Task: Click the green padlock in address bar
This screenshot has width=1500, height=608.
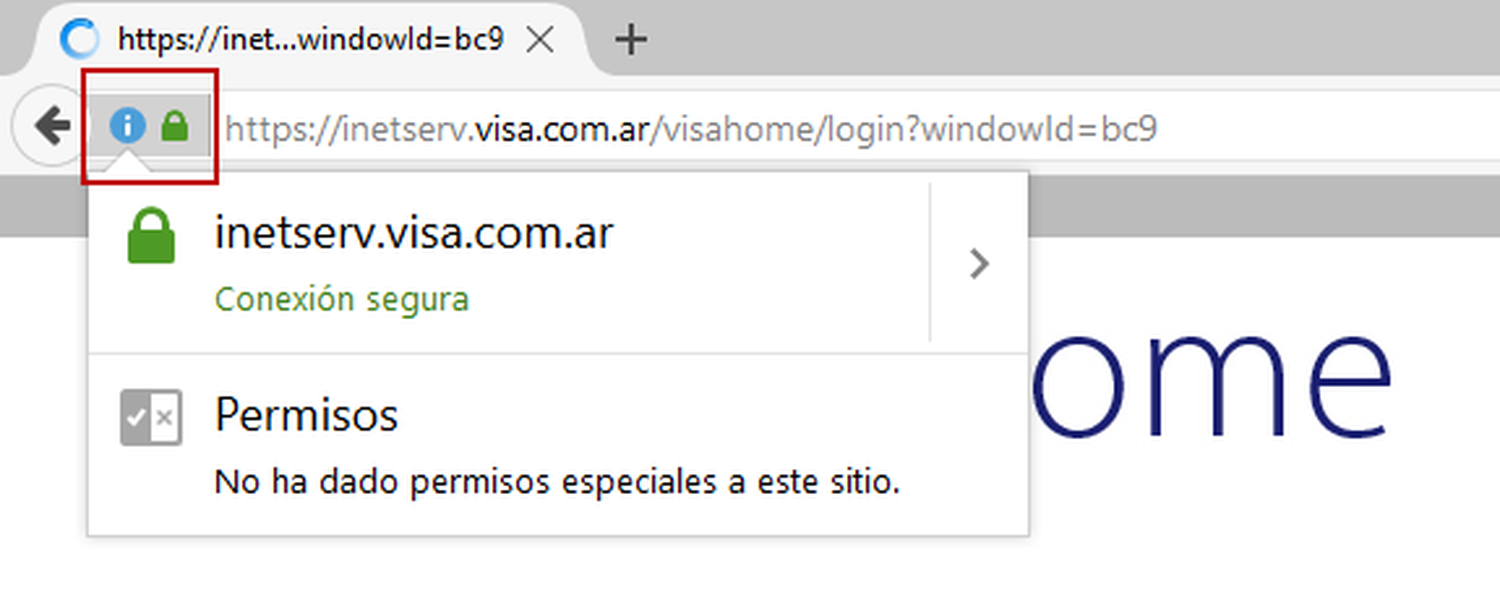Action: pos(175,126)
